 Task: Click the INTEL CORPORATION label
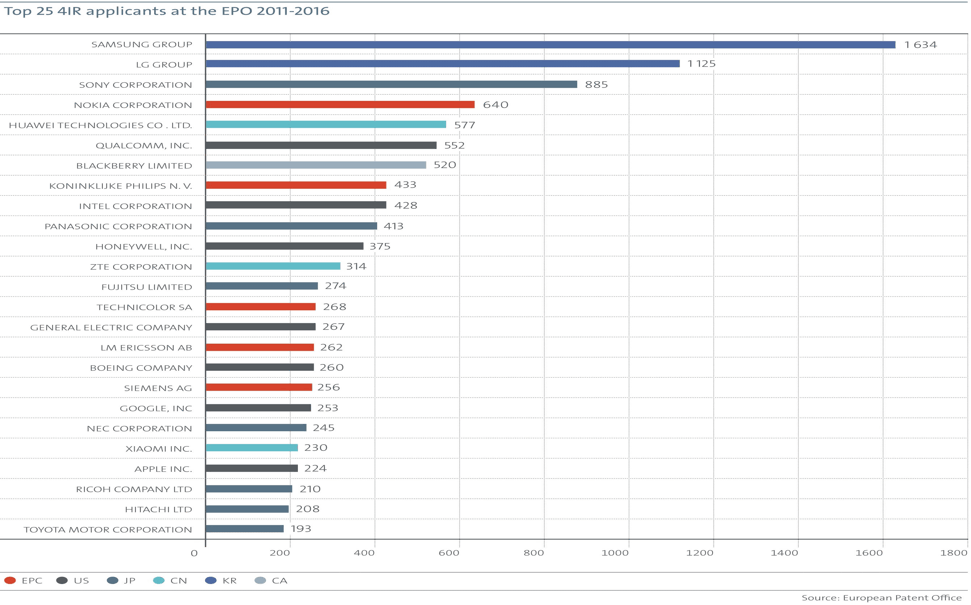136,206
